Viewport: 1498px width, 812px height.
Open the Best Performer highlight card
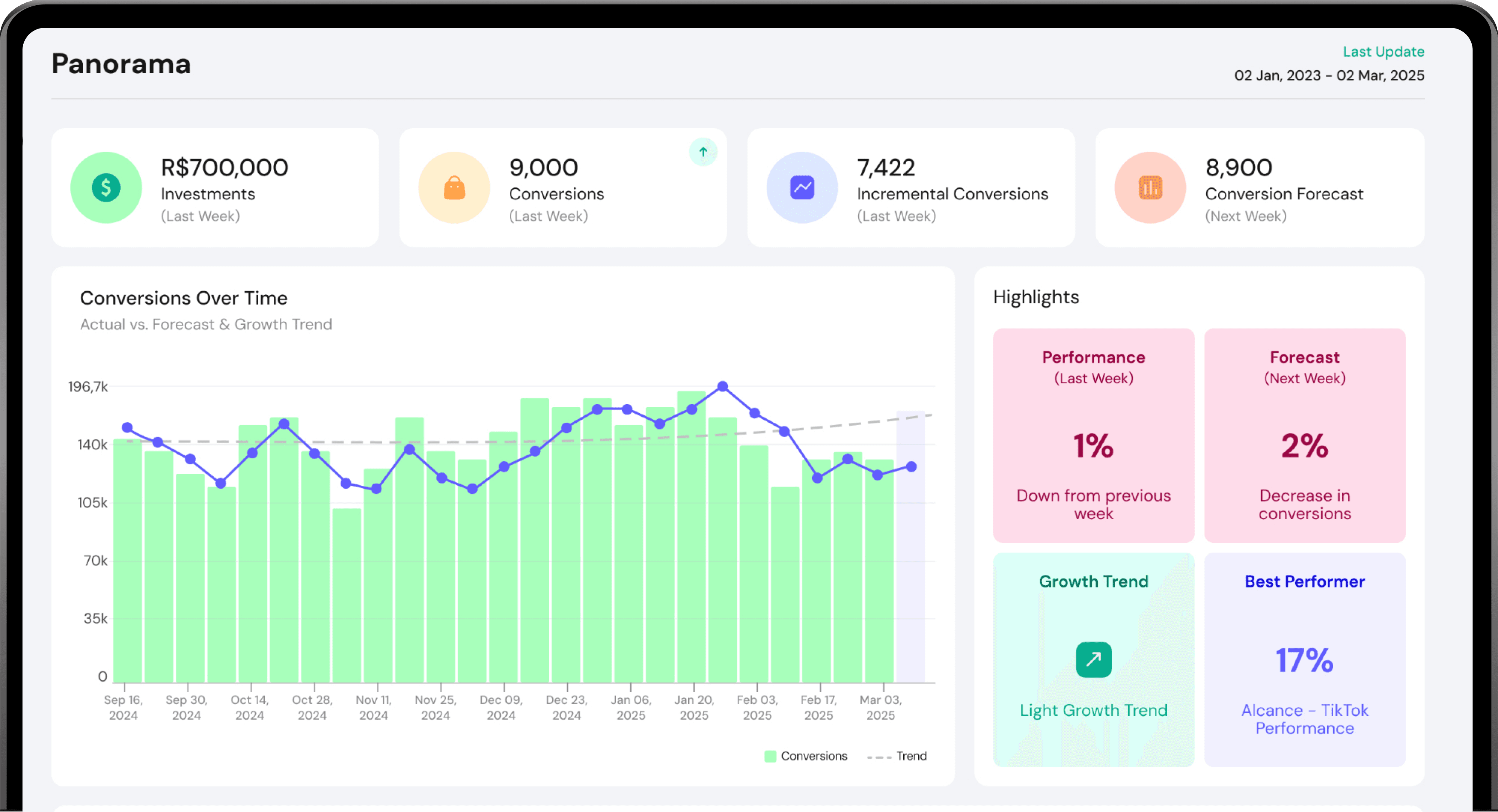click(1304, 660)
